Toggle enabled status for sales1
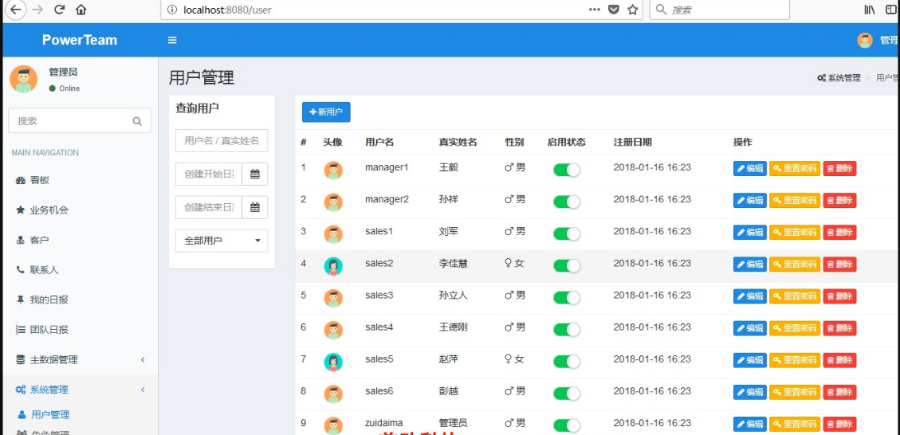900x435 pixels. click(567, 234)
